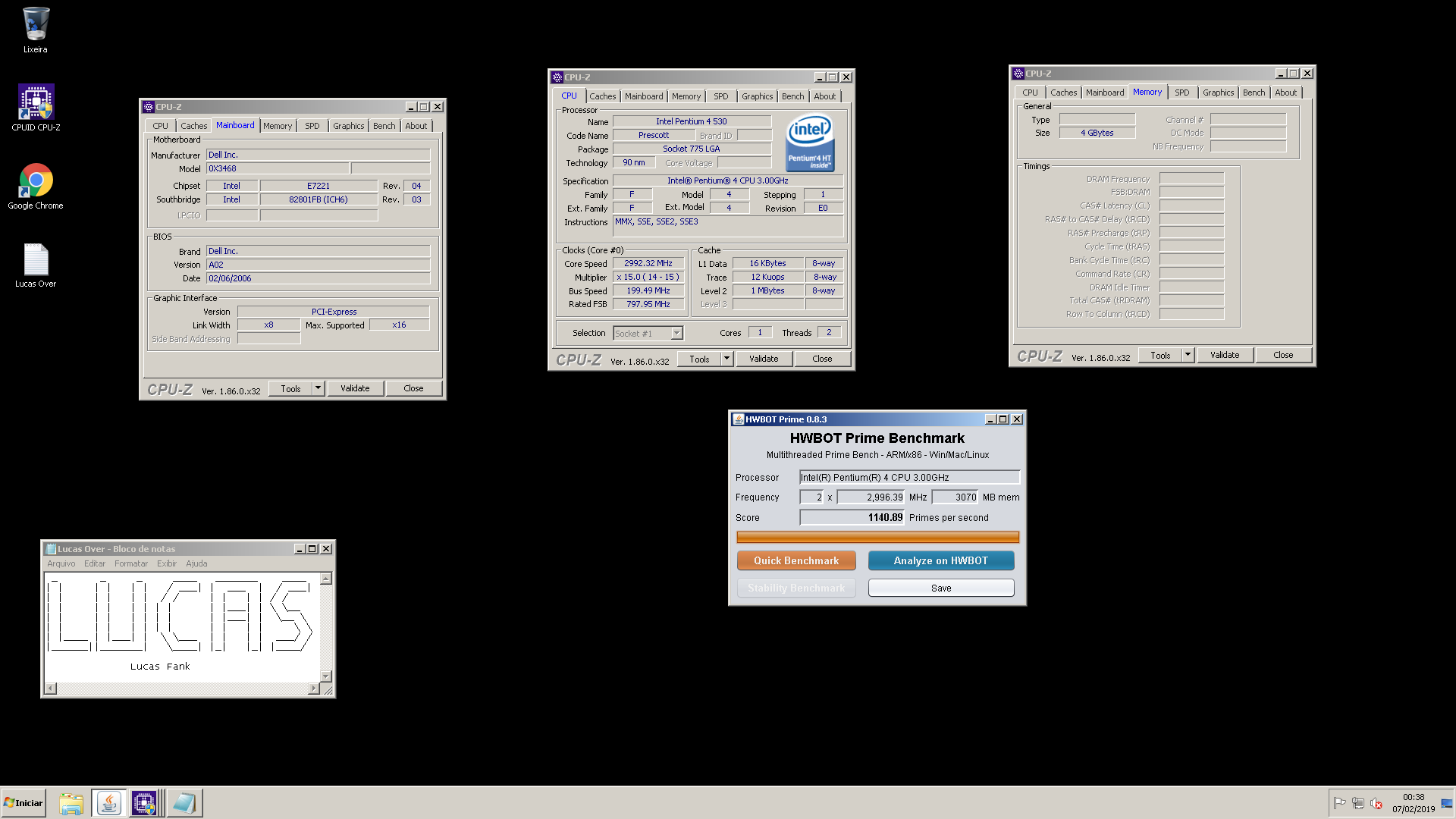The width and height of the screenshot is (1456, 819).
Task: Expand Tools dropdown arrow in Mainboard window
Action: coord(318,388)
